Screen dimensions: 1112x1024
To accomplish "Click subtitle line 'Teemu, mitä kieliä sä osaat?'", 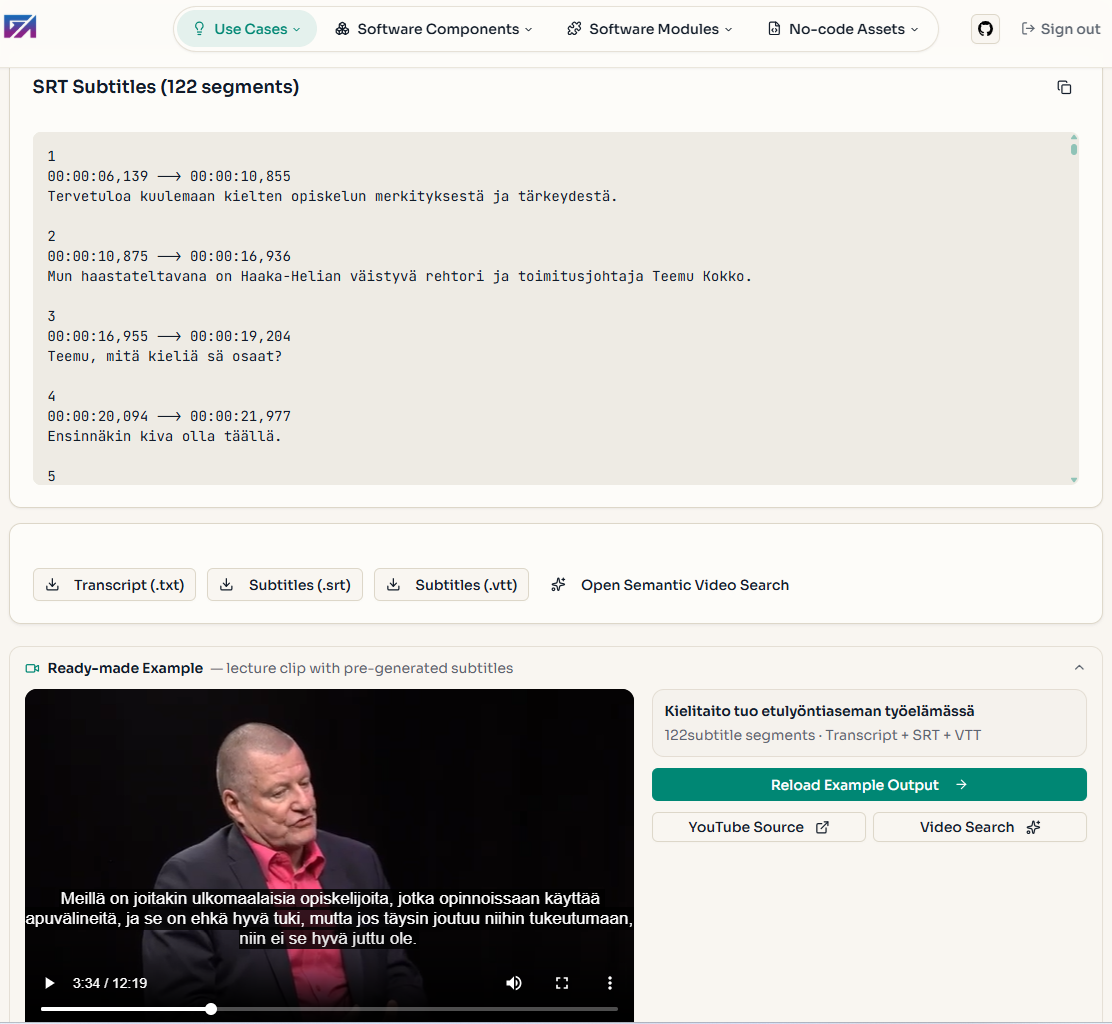I will (165, 357).
